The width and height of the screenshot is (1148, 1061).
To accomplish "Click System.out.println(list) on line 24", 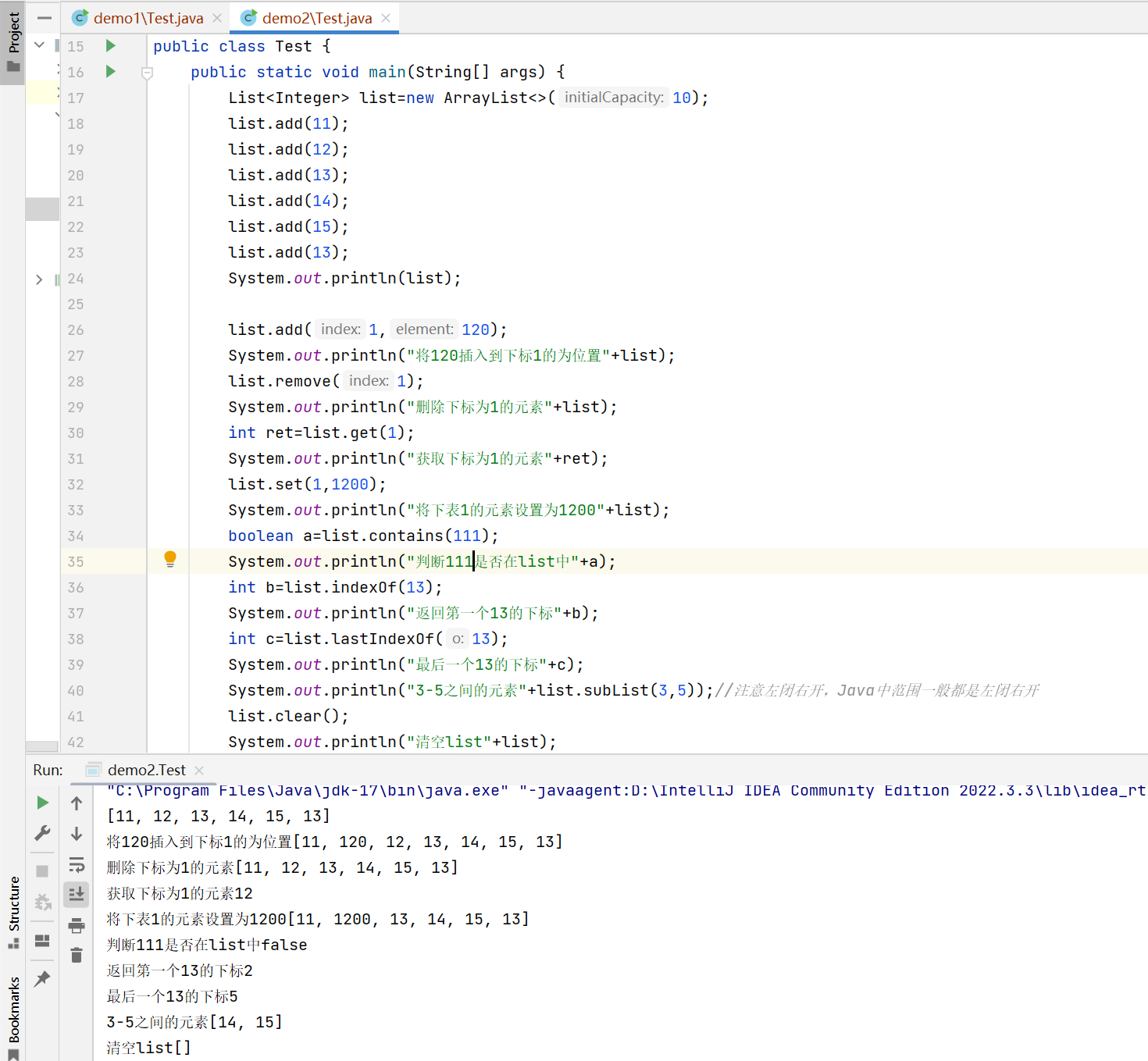I will click(x=344, y=278).
